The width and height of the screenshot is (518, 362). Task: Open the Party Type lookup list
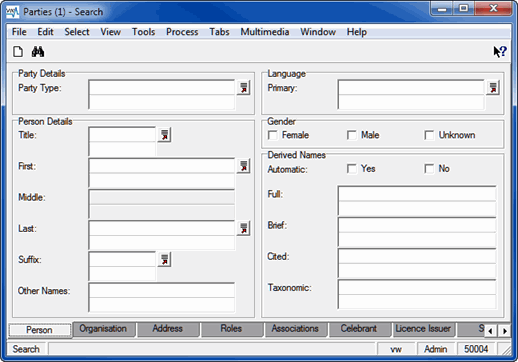click(x=244, y=88)
